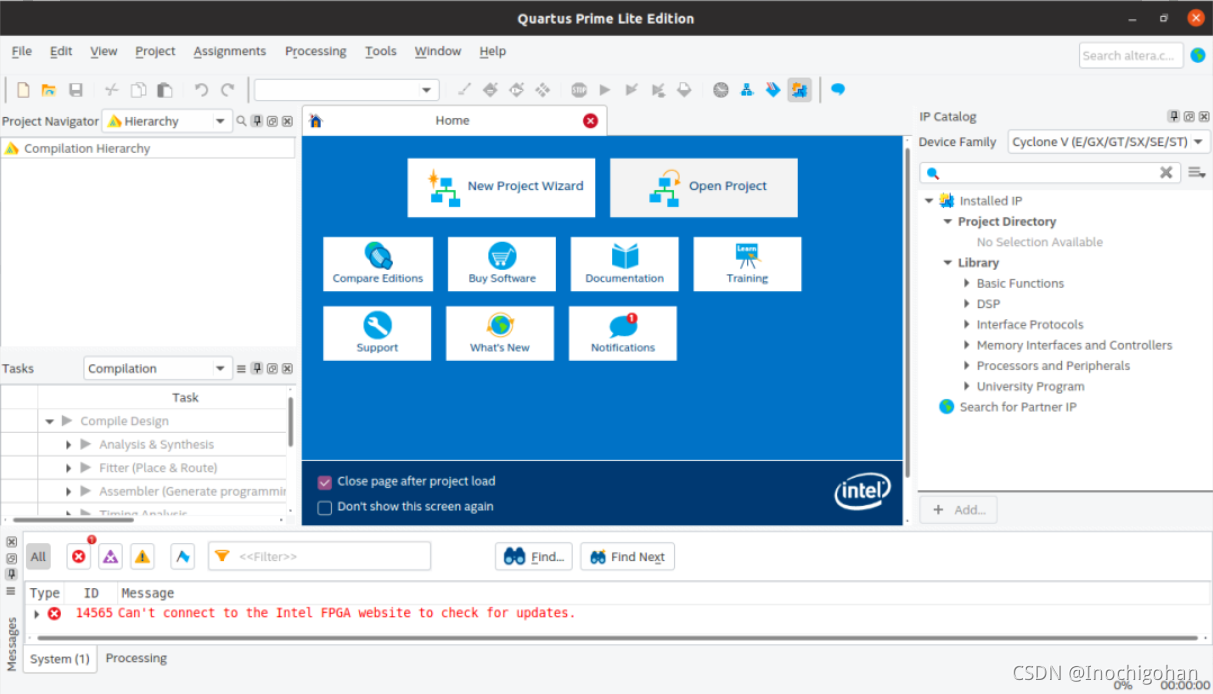Open the Notifications tile
1213x694 pixels.
click(623, 333)
